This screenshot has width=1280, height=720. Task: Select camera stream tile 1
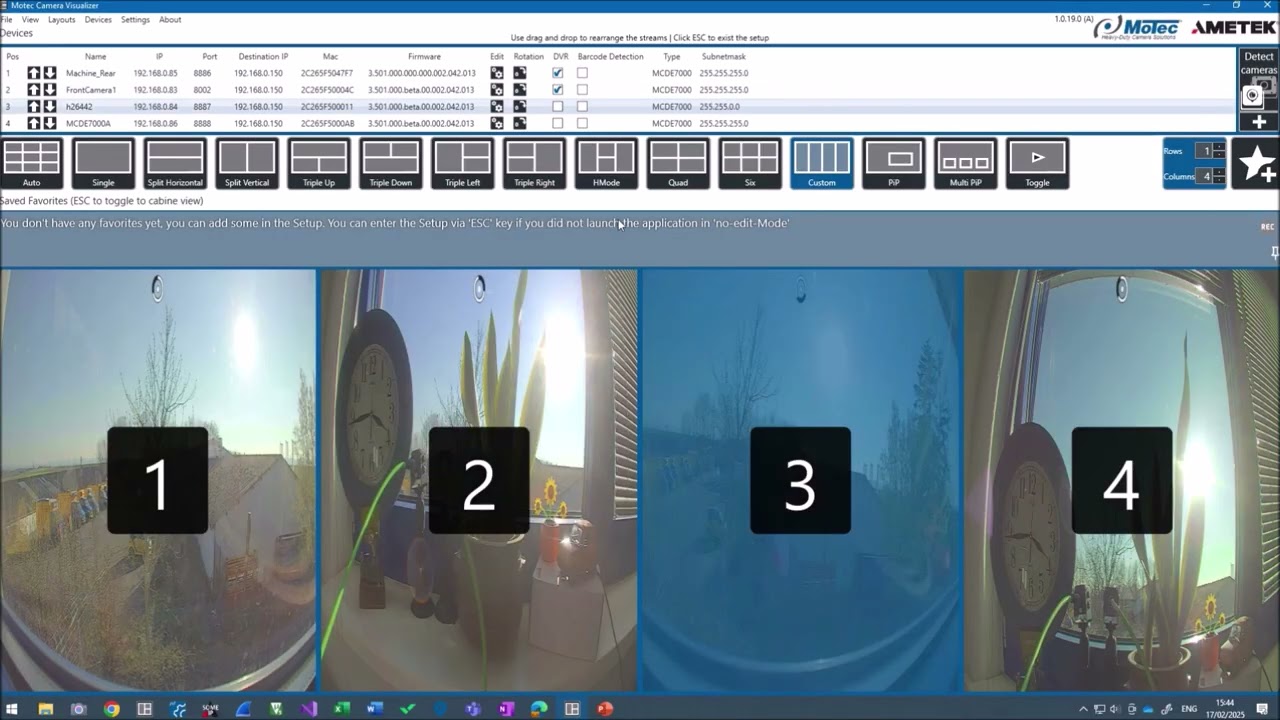pos(158,480)
